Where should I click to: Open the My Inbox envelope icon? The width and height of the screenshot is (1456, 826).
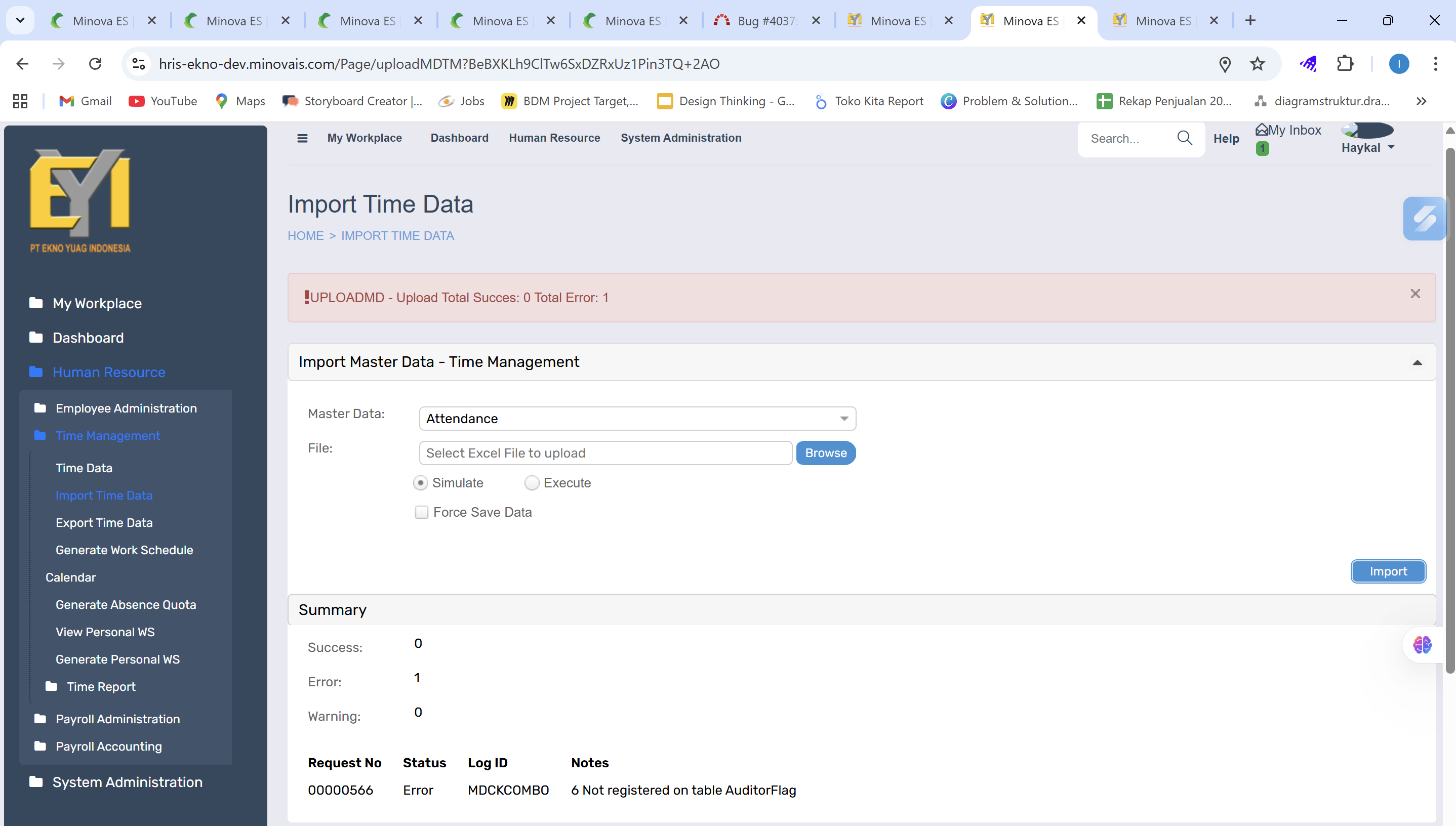pos(1262,130)
